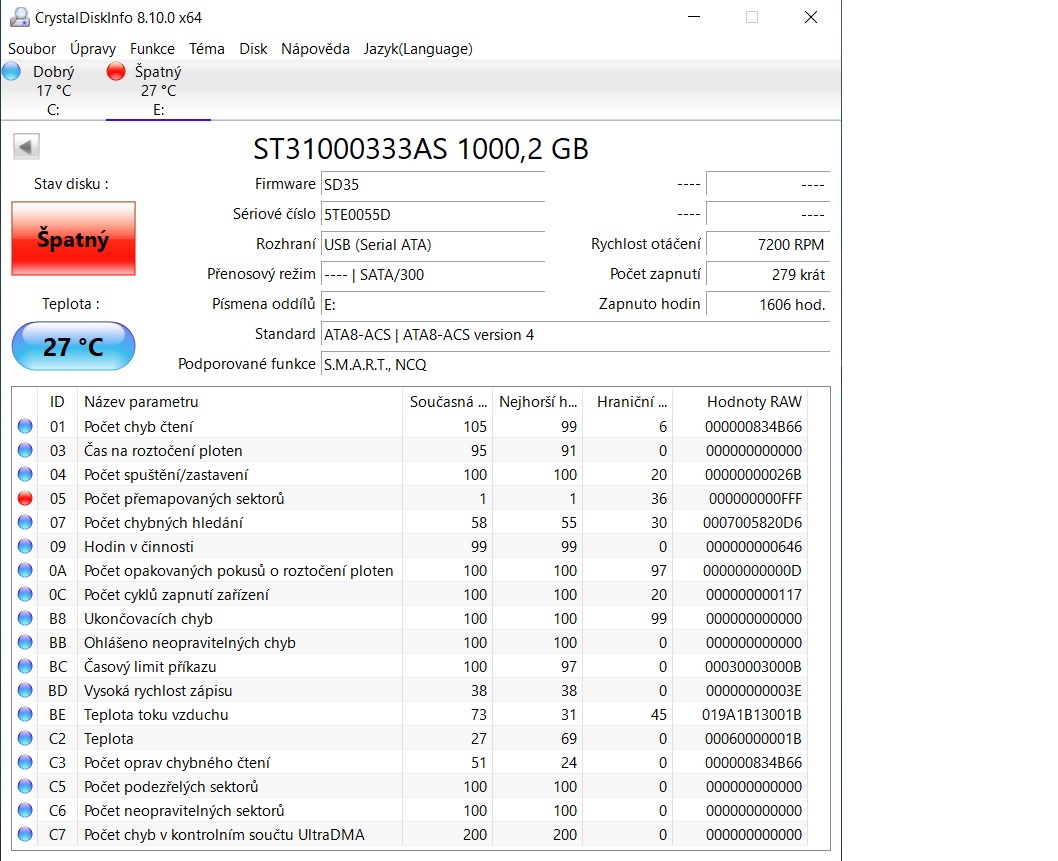Screen dimensions: 1058x861
Task: Click the Nejhorší column header
Action: point(538,401)
